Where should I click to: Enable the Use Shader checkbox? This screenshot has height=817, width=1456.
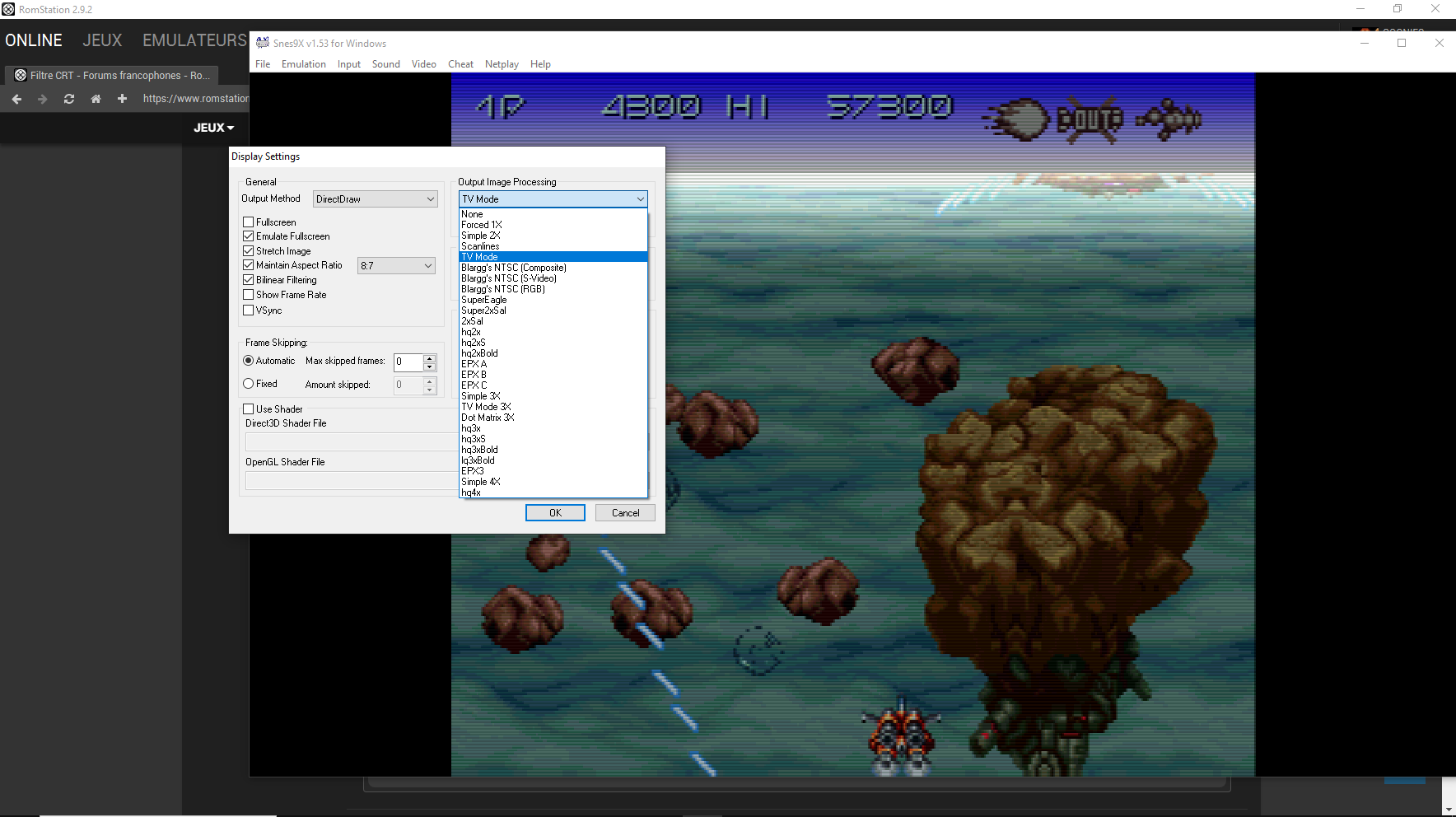248,409
